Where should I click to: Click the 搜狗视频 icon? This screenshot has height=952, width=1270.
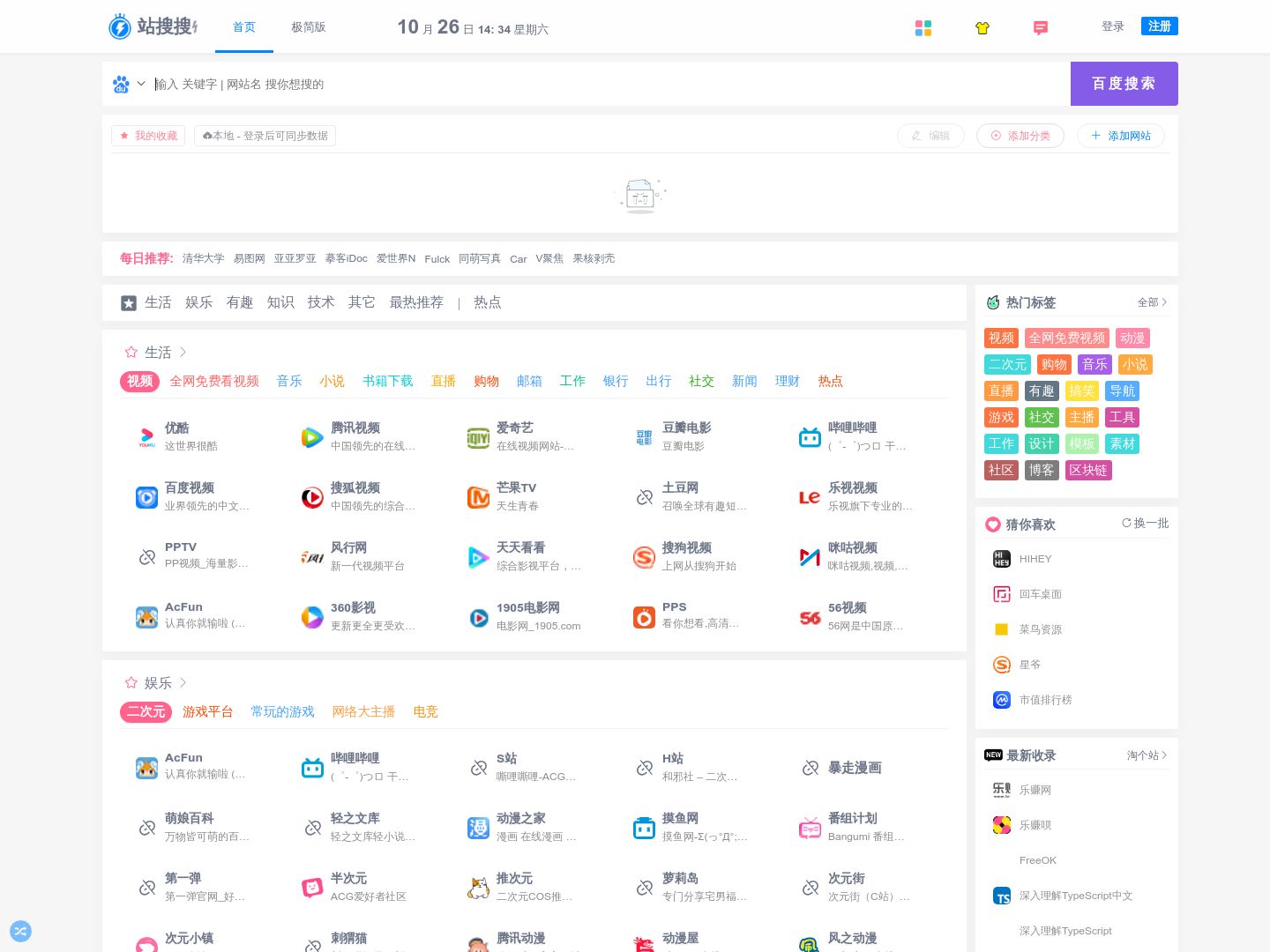pyautogui.click(x=644, y=557)
